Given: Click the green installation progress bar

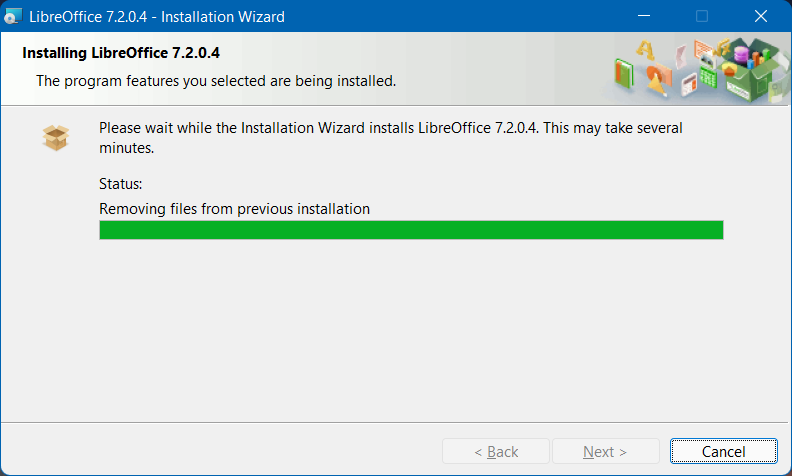Looking at the screenshot, I should pos(411,231).
